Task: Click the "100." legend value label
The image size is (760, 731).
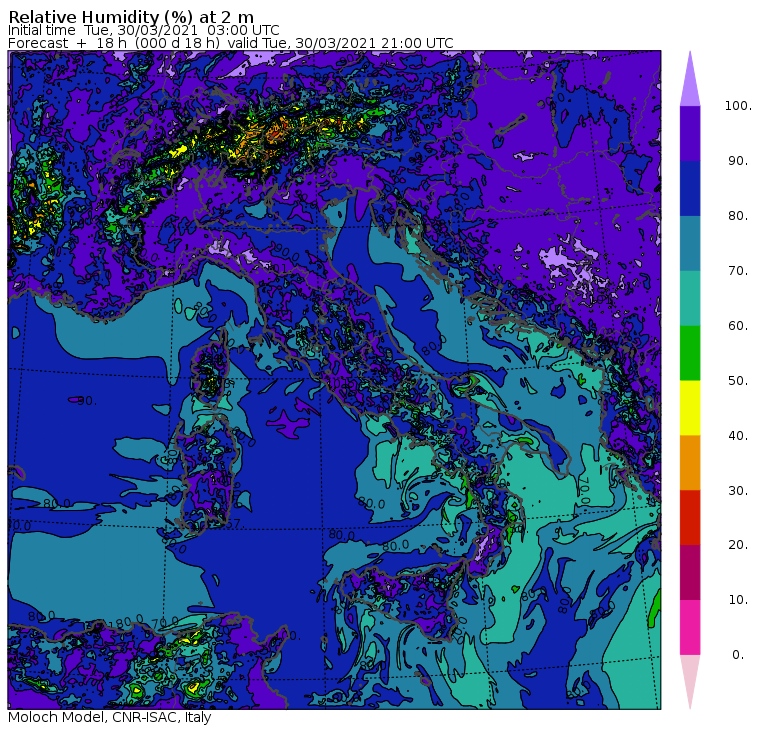Action: pyautogui.click(x=738, y=106)
